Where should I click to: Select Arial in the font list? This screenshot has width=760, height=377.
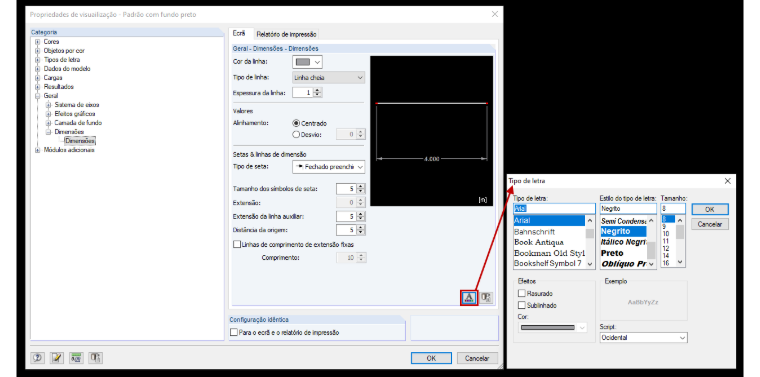[549, 220]
